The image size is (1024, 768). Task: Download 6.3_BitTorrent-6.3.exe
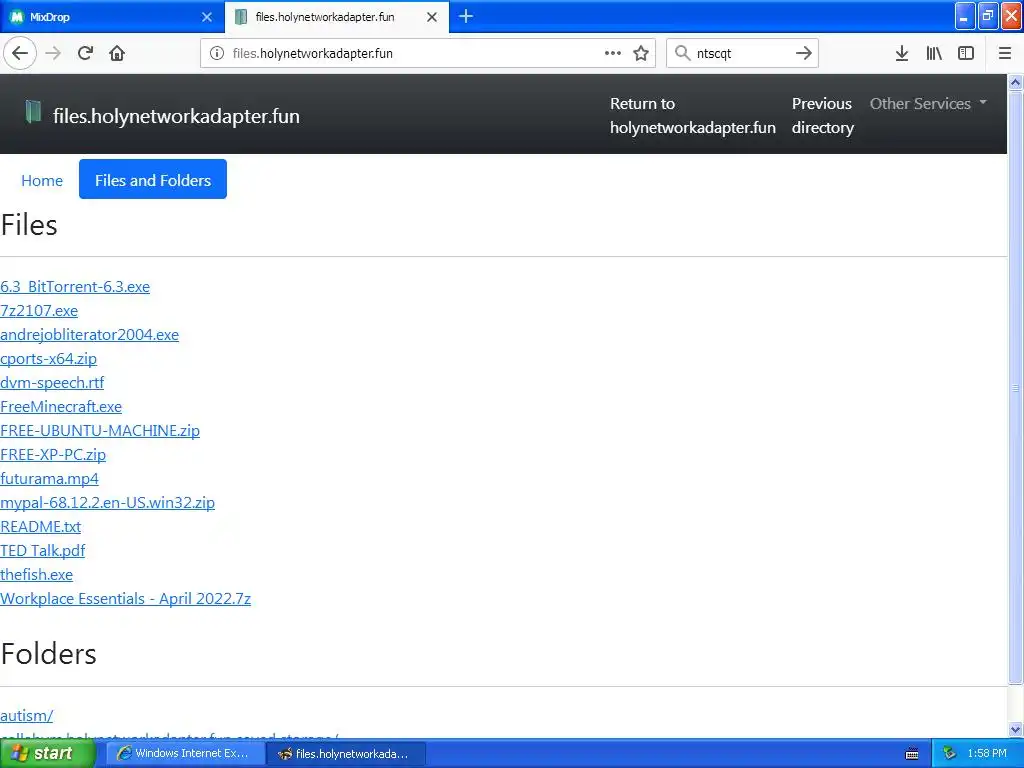point(75,287)
